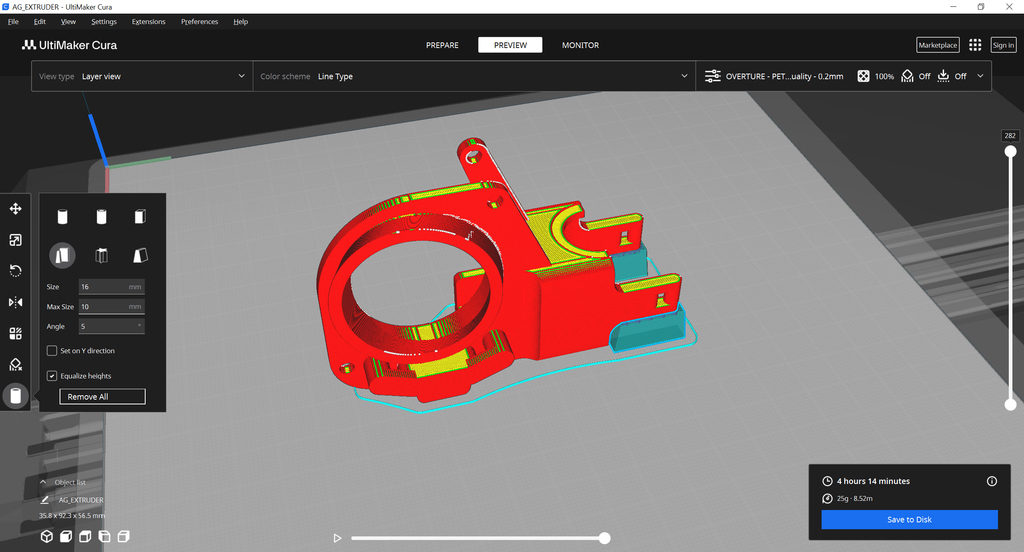Select the Mirror tool
This screenshot has height=552, width=1024.
click(16, 302)
